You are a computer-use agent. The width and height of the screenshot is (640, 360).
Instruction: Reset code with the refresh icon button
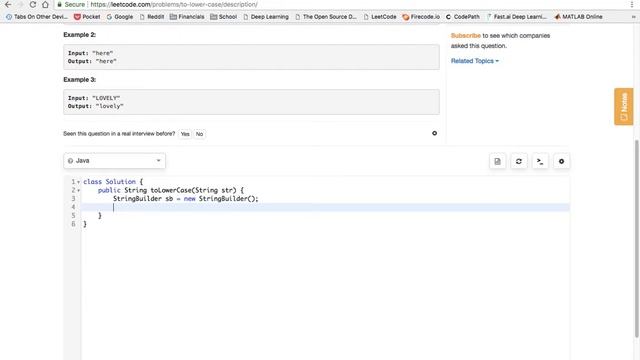519,161
